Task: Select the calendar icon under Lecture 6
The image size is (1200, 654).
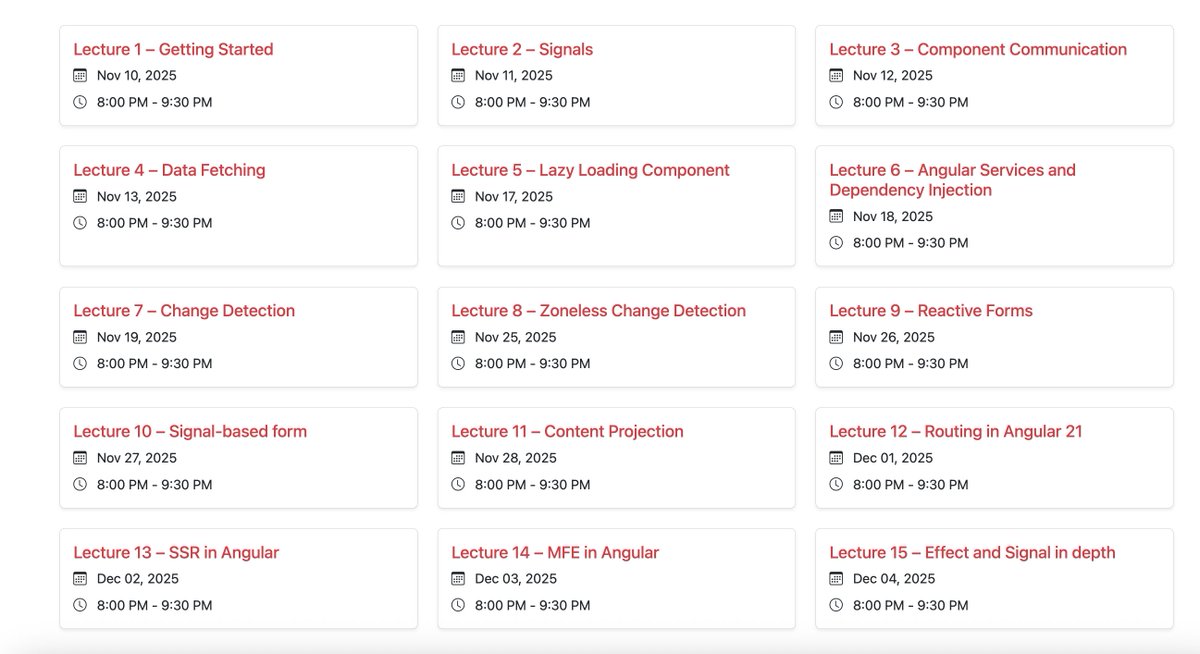Action: 836,216
